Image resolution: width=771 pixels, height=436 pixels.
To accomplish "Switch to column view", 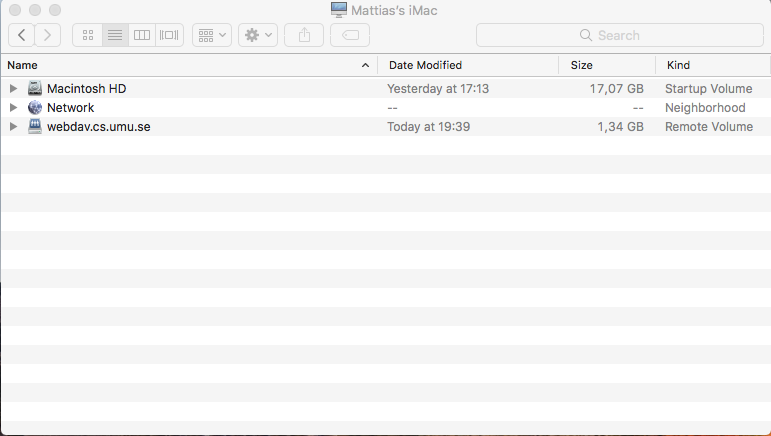I will coord(142,35).
